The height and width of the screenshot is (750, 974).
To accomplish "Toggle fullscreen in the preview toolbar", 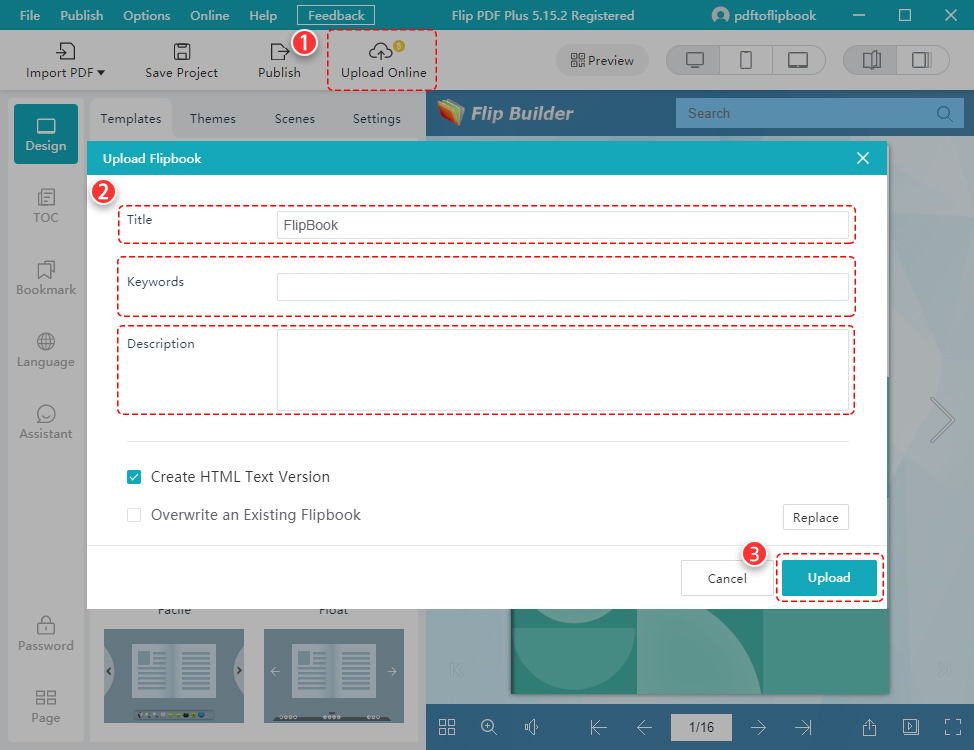I will point(952,727).
